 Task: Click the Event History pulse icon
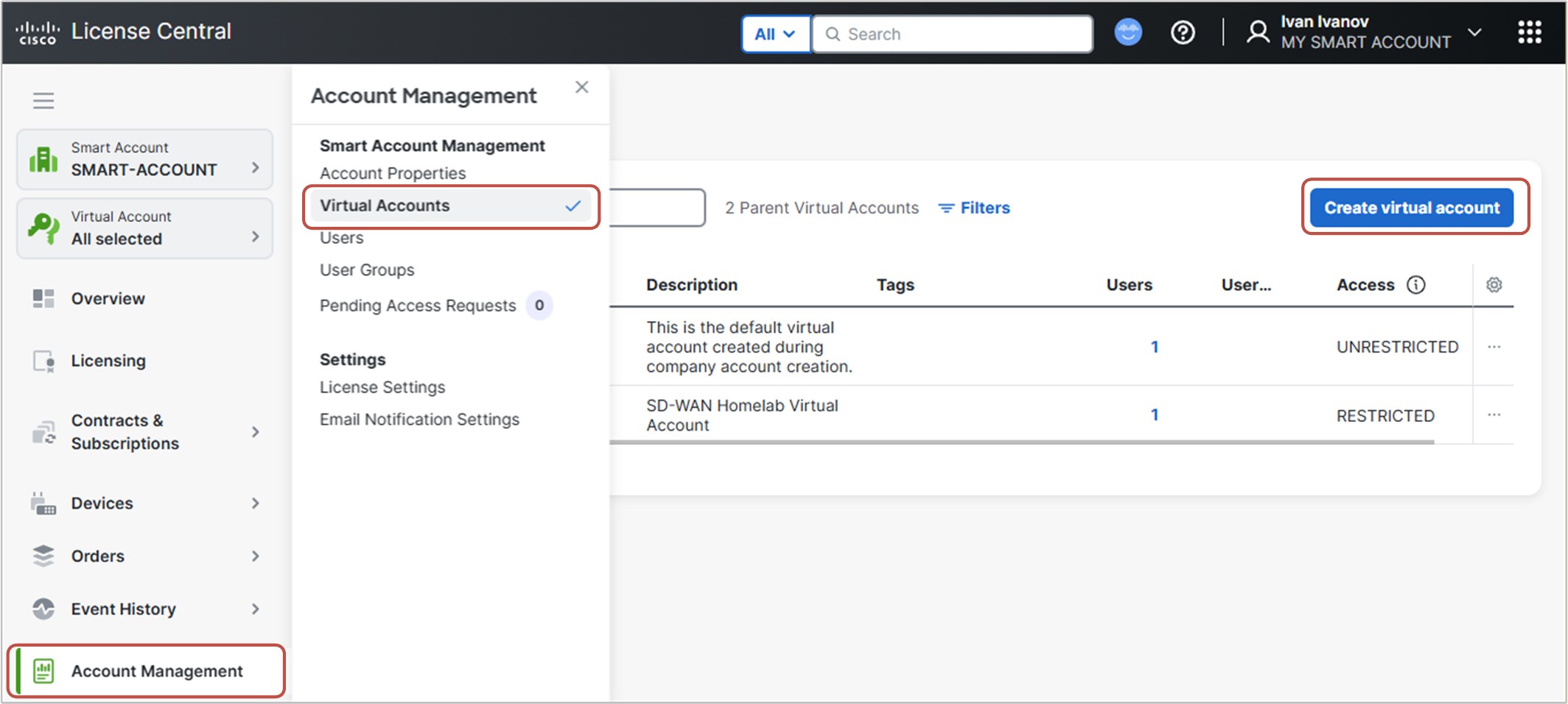pos(43,609)
